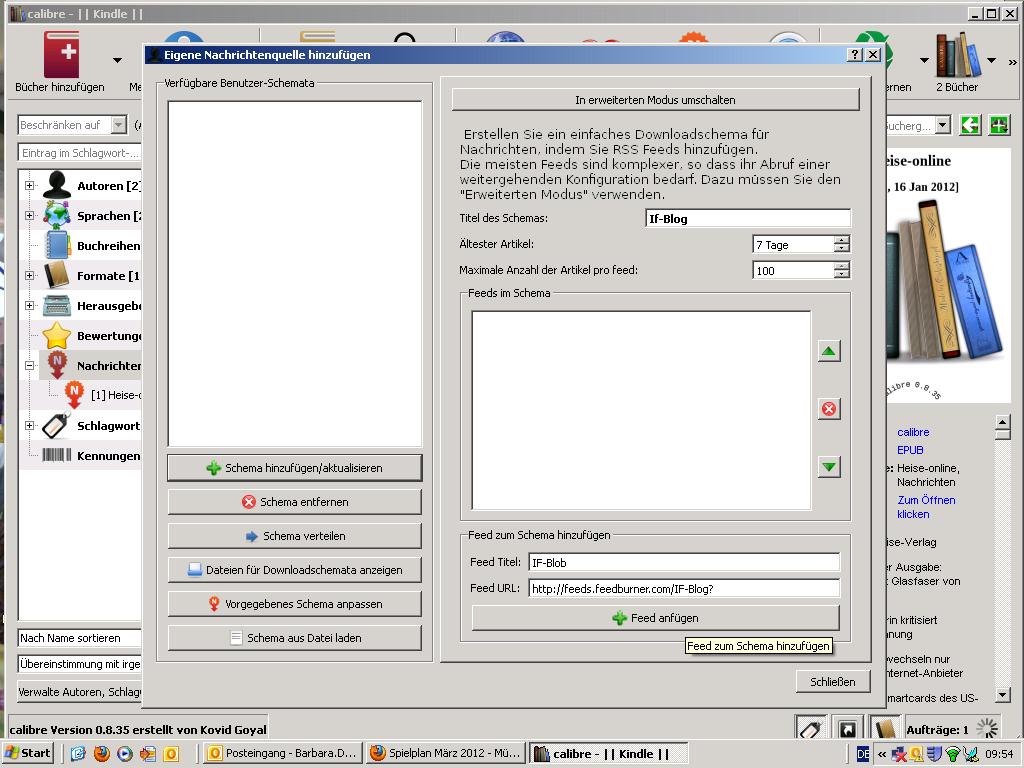Increase the Ältester Artikel value
The image size is (1024, 768).
pos(842,240)
